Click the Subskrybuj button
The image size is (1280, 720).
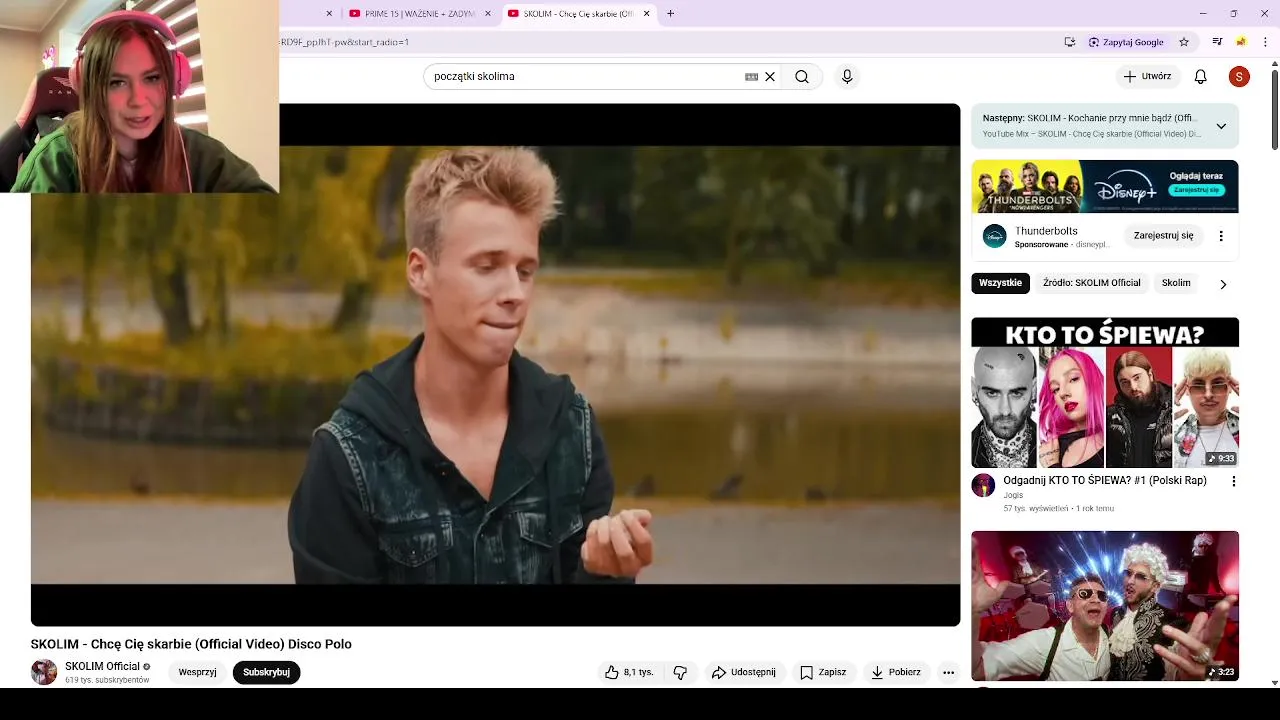click(x=266, y=672)
